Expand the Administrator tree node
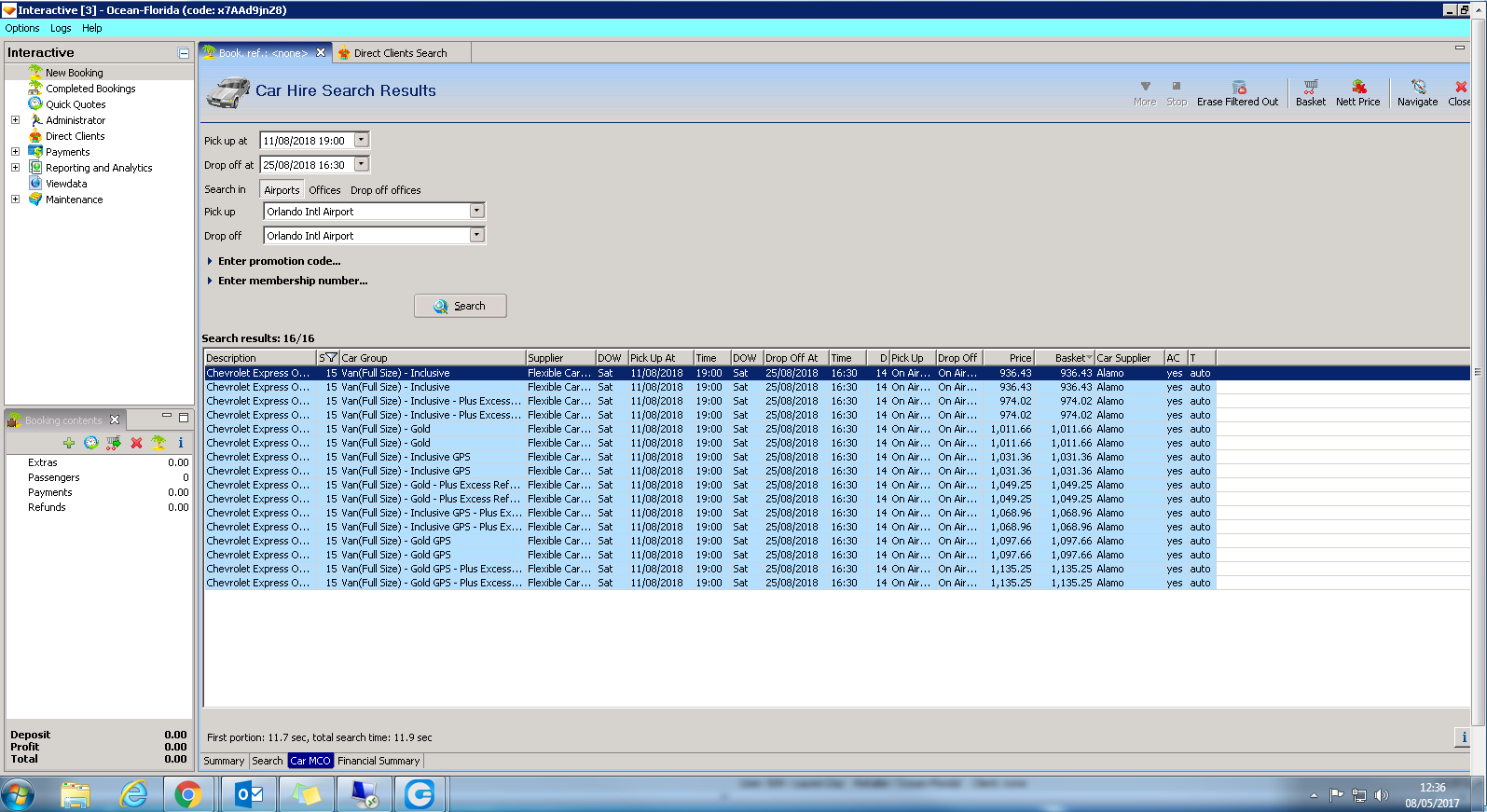1487x812 pixels. (x=15, y=119)
